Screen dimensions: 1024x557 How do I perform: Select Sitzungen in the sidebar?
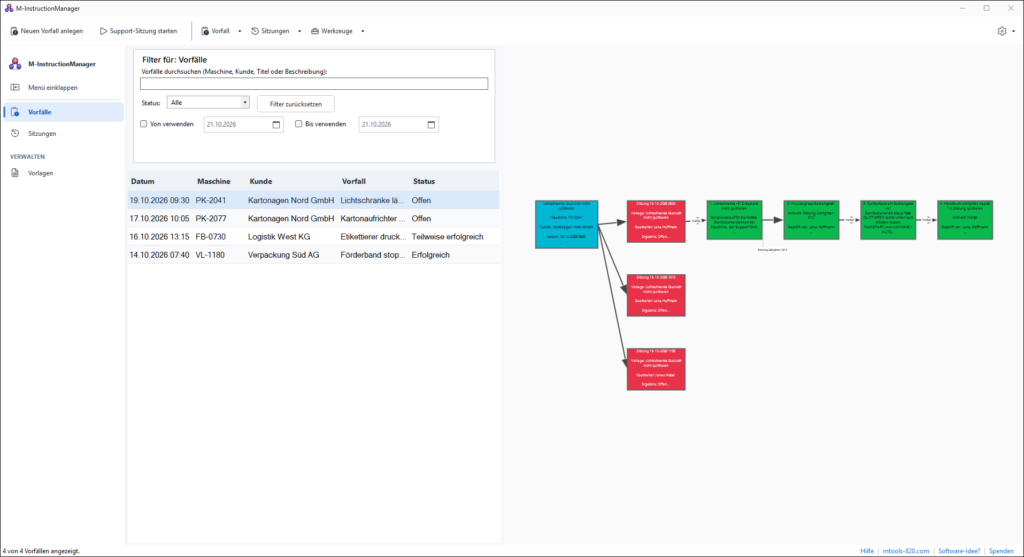point(63,133)
